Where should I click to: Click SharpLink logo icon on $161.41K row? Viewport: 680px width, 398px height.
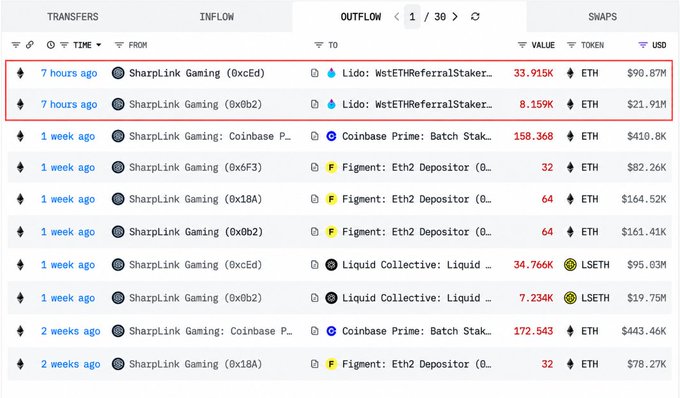(118, 232)
